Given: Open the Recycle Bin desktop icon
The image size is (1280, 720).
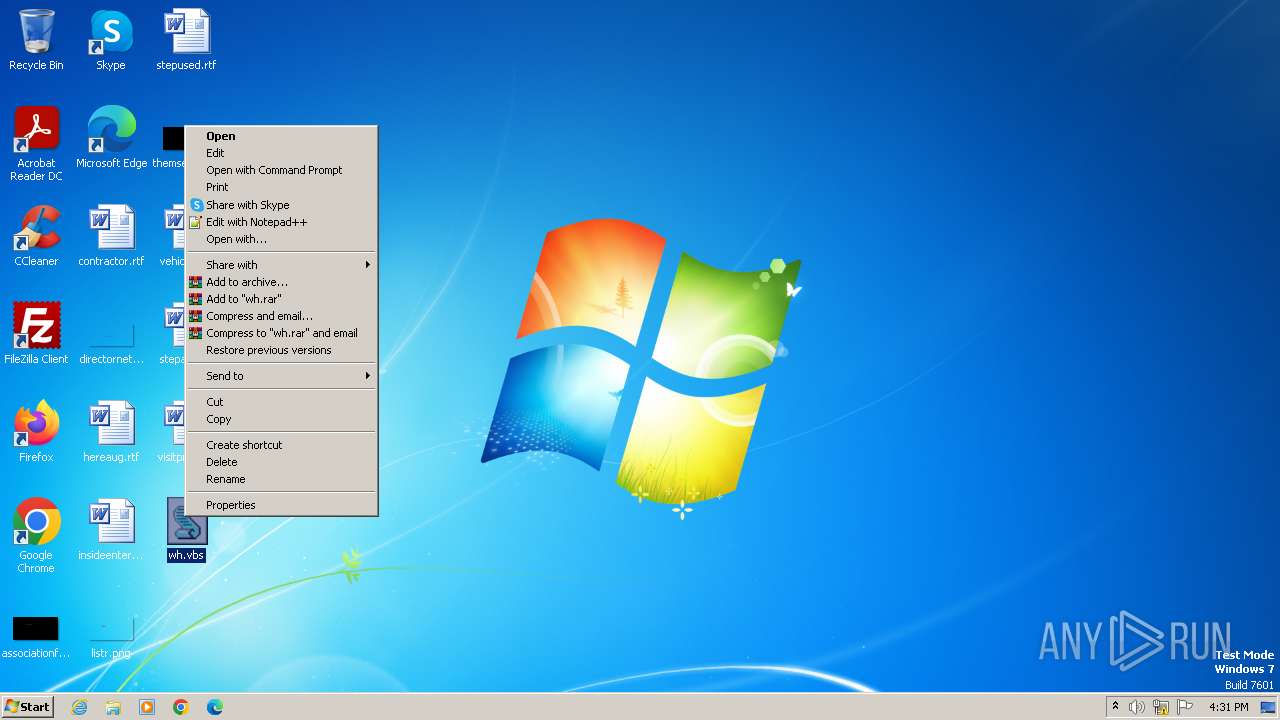Looking at the screenshot, I should coord(36,40).
